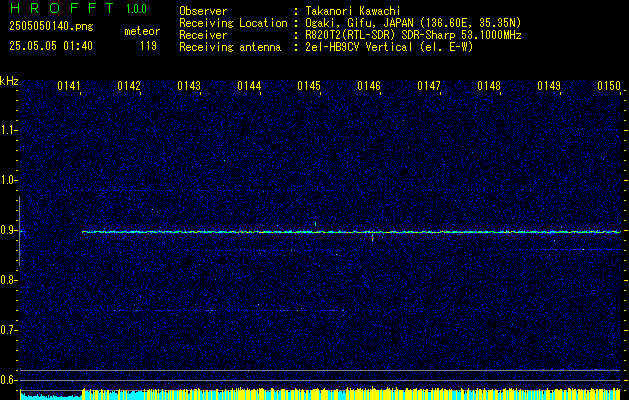Click time axis marker 0142

click(129, 86)
